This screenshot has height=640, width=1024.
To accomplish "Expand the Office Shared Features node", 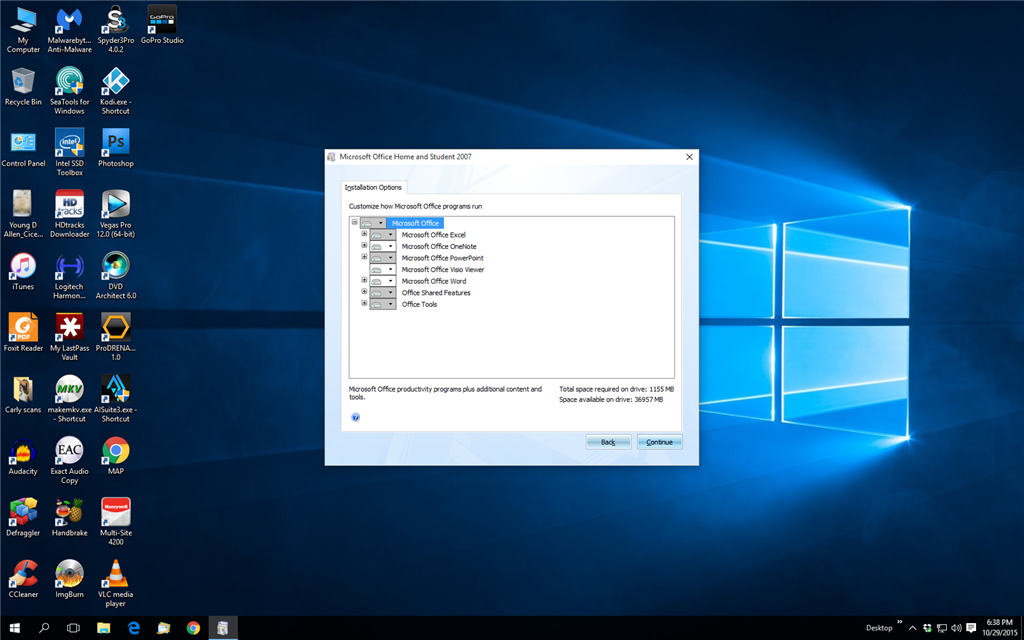I will [364, 292].
